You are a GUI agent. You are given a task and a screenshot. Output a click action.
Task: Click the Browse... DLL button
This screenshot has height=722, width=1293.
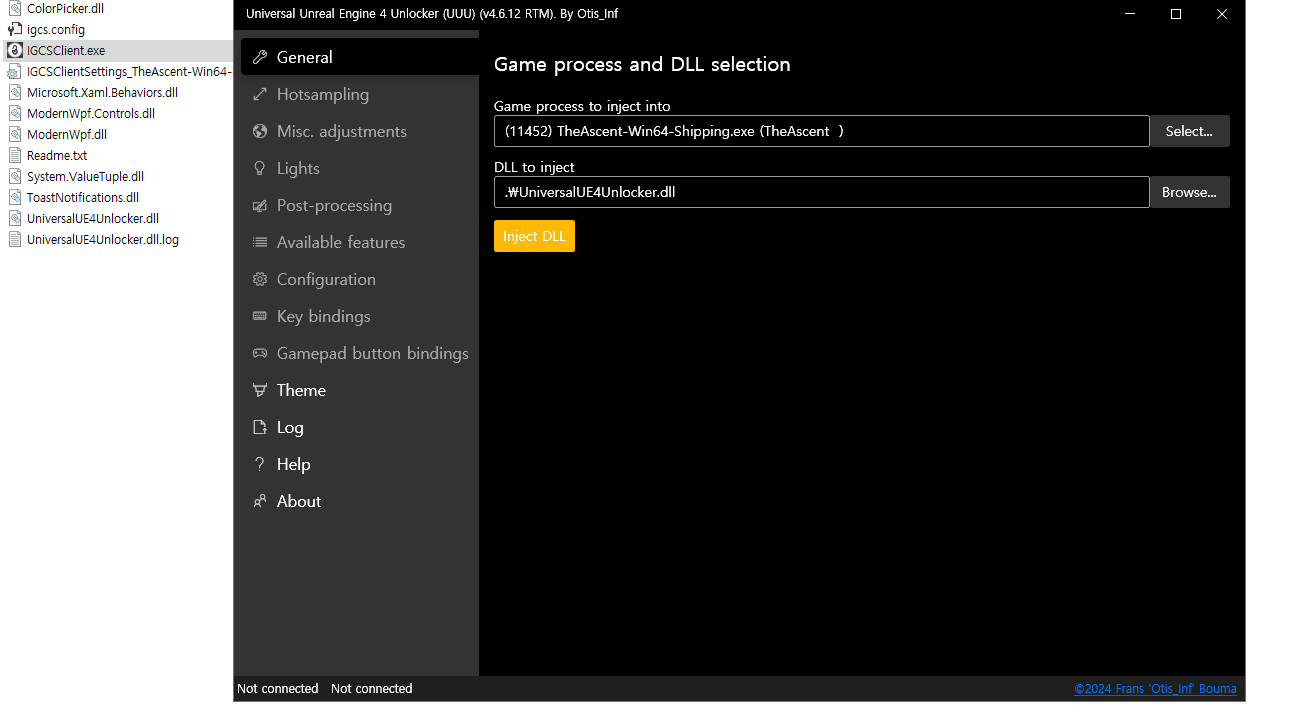point(1189,192)
